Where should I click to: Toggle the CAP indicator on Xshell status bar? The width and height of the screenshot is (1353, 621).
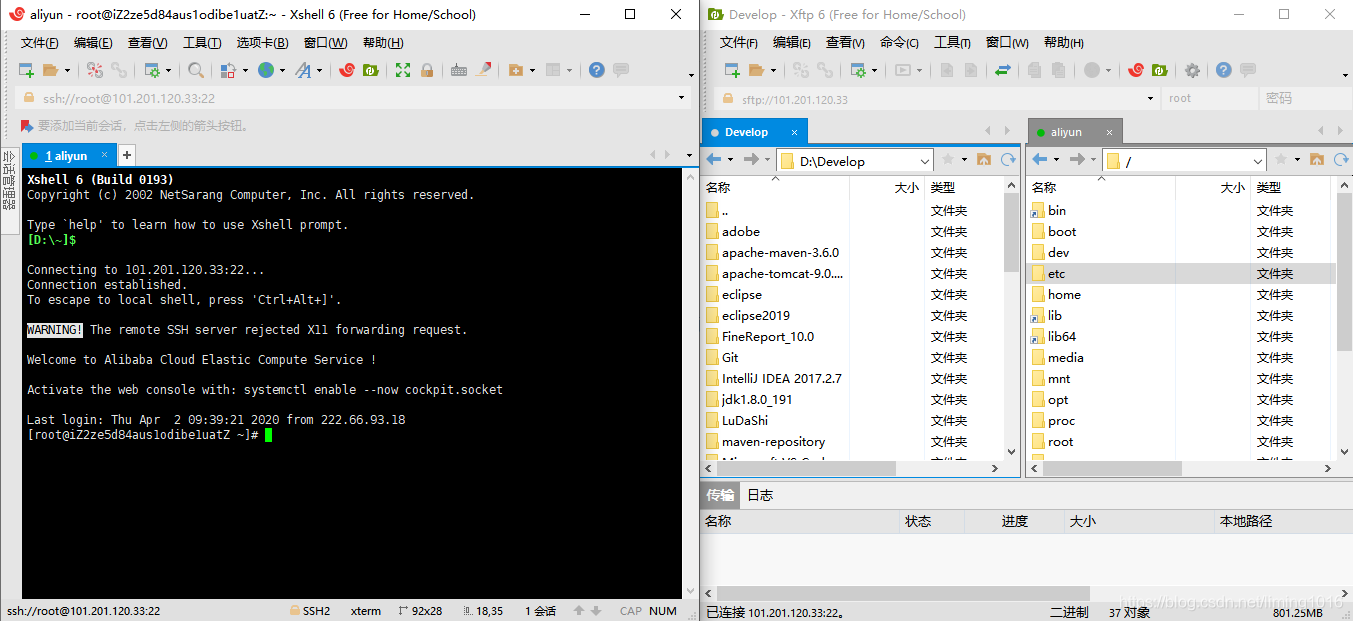[630, 611]
